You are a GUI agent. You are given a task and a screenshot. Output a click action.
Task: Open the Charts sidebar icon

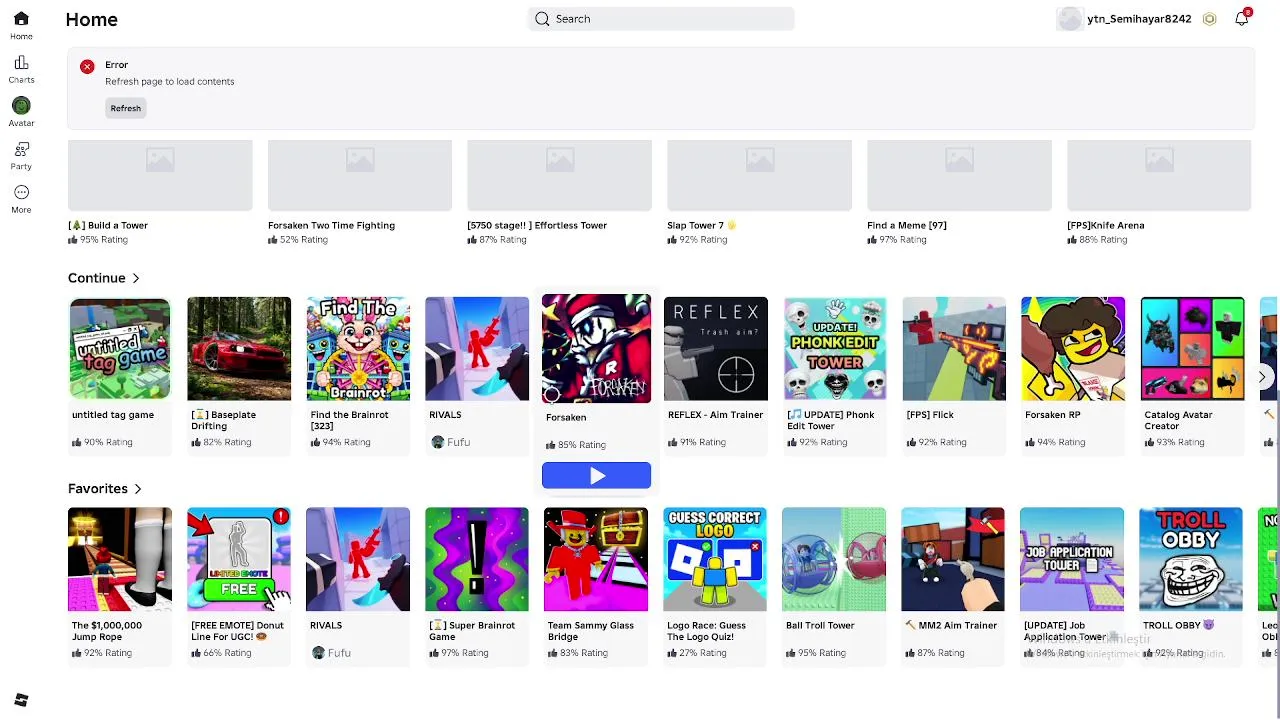pyautogui.click(x=21, y=62)
